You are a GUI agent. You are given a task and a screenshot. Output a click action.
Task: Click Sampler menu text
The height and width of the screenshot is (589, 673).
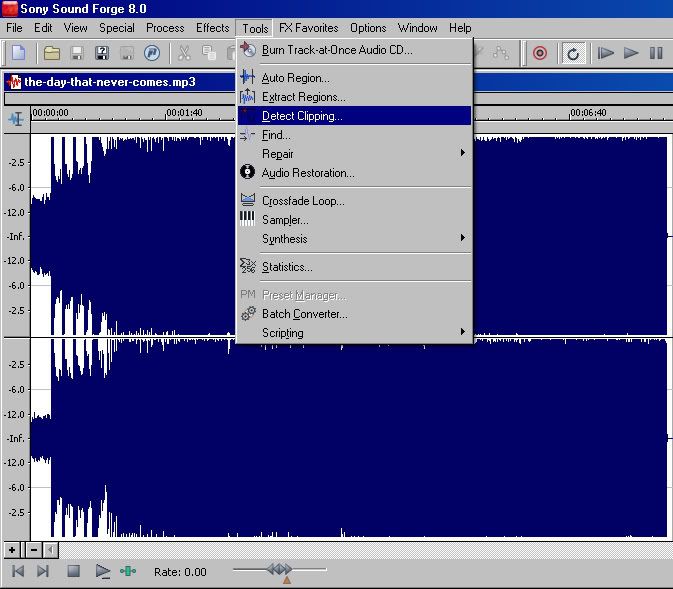pyautogui.click(x=285, y=220)
